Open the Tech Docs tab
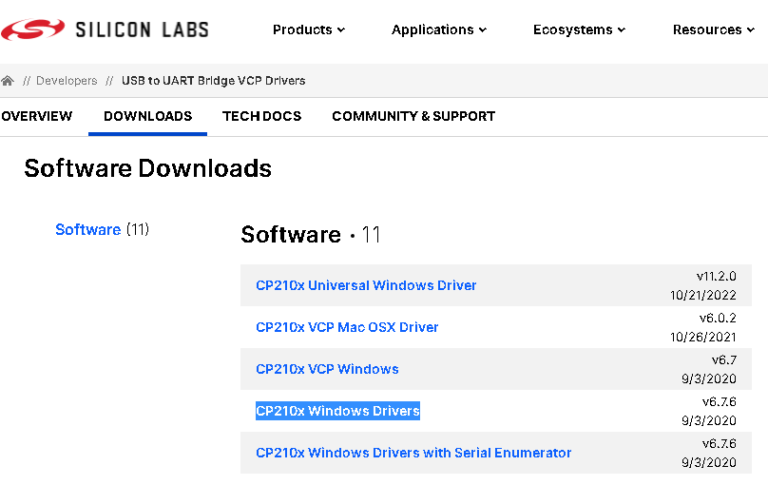Viewport: 768px width, 485px height. click(262, 116)
